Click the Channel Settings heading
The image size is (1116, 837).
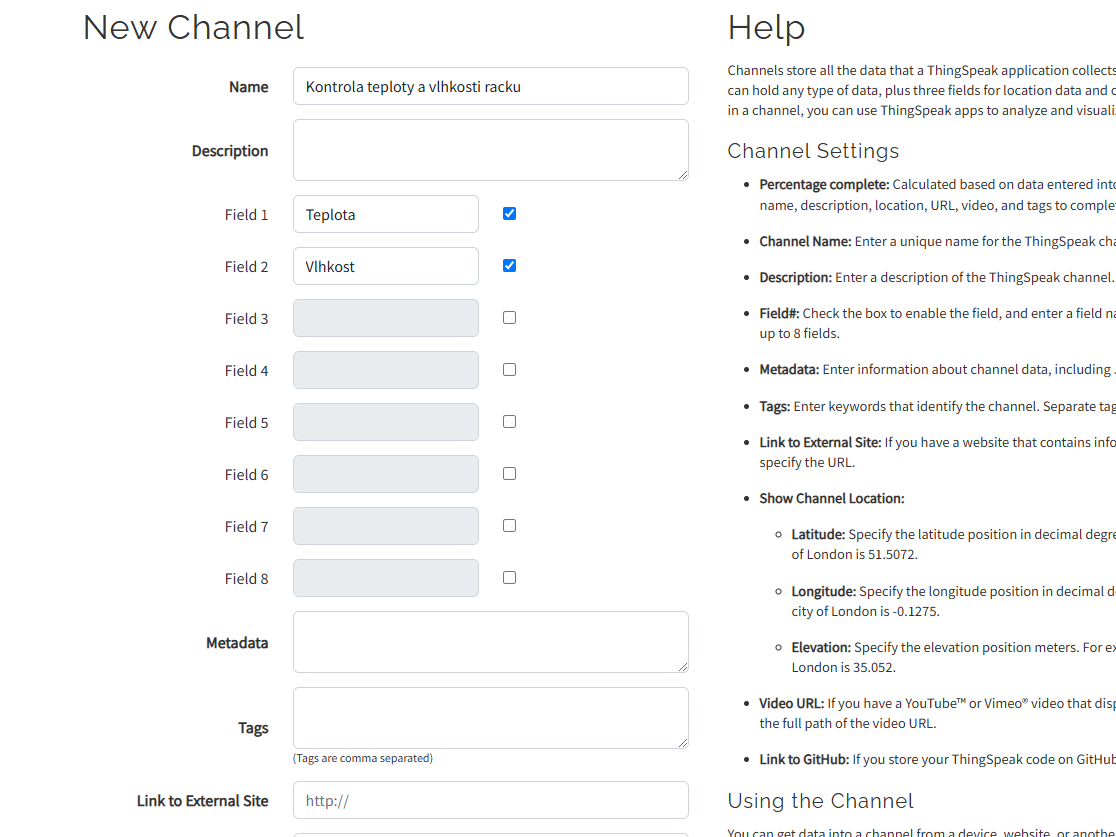click(814, 151)
